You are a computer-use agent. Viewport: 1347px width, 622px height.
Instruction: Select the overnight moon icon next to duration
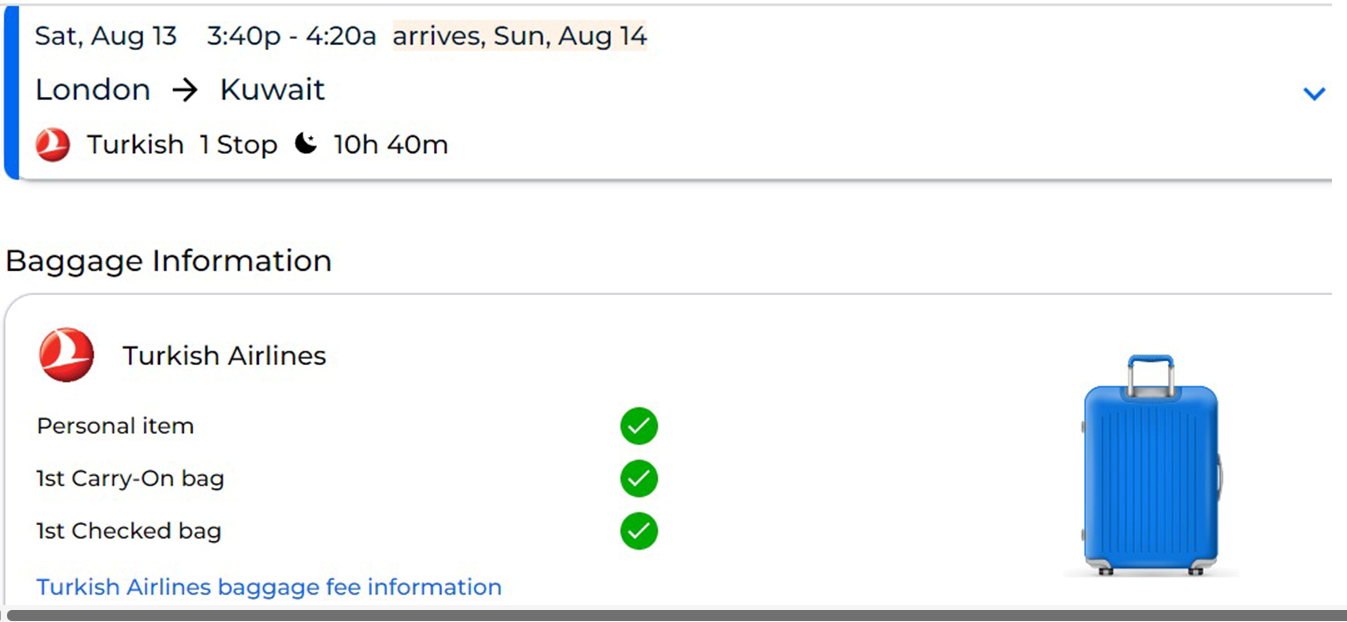point(306,143)
